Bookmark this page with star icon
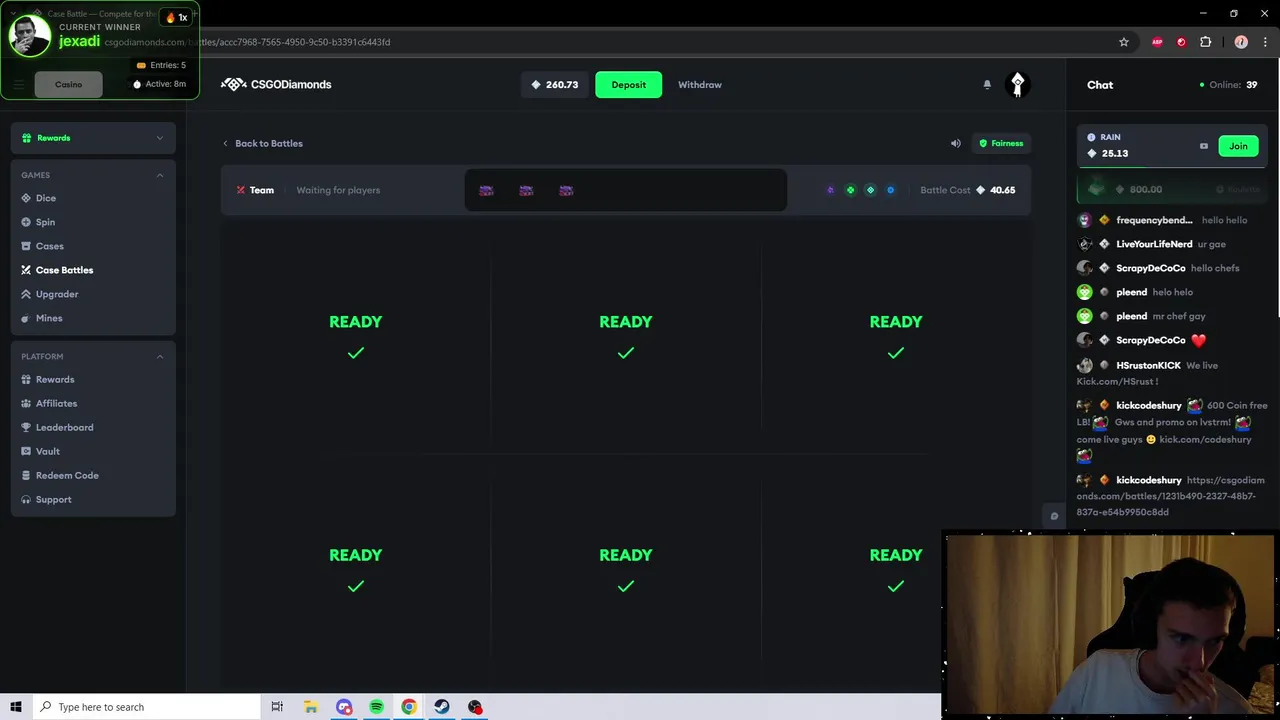Viewport: 1280px width, 720px height. click(x=1123, y=42)
